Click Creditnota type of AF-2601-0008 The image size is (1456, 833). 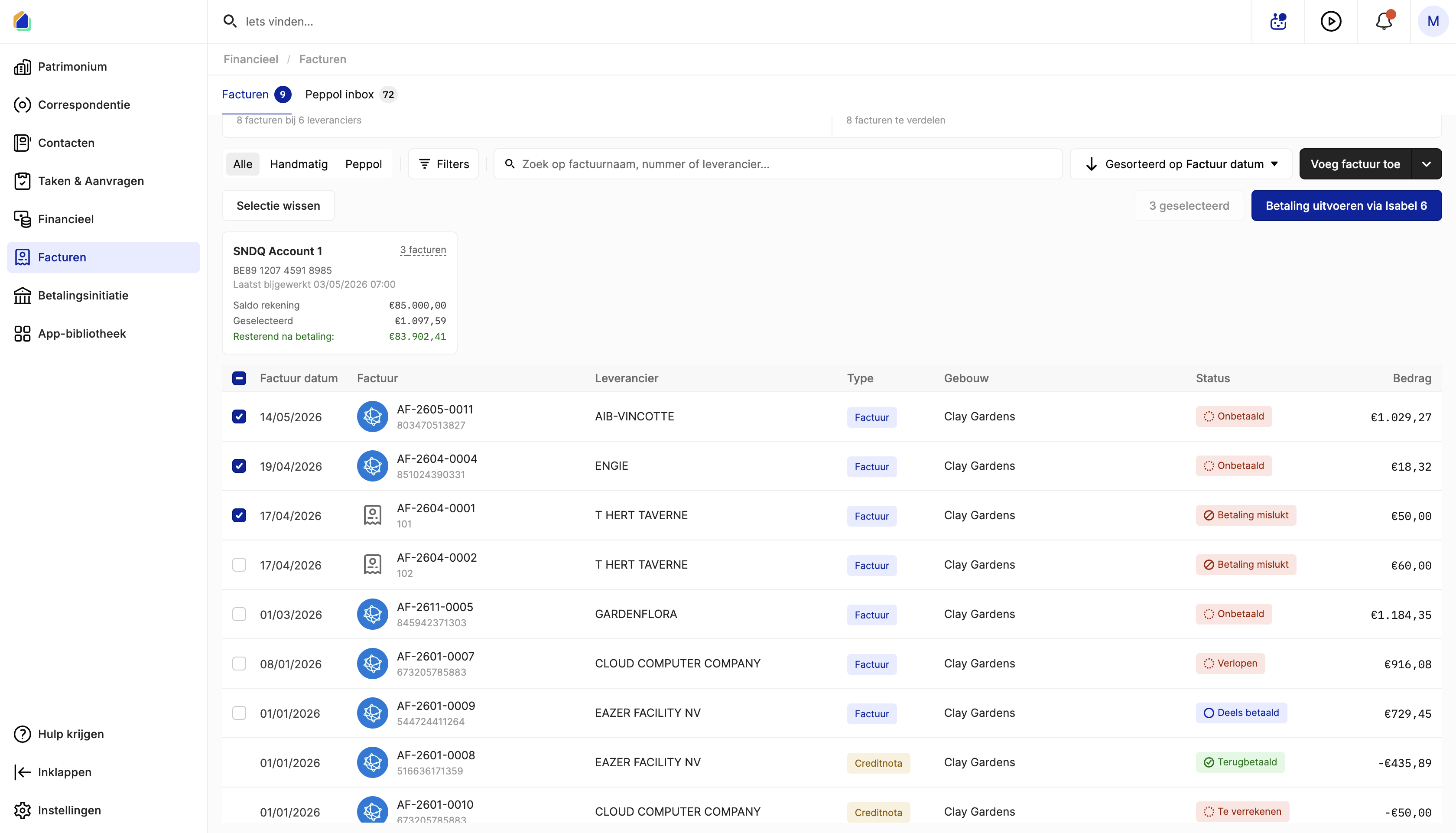pos(878,763)
